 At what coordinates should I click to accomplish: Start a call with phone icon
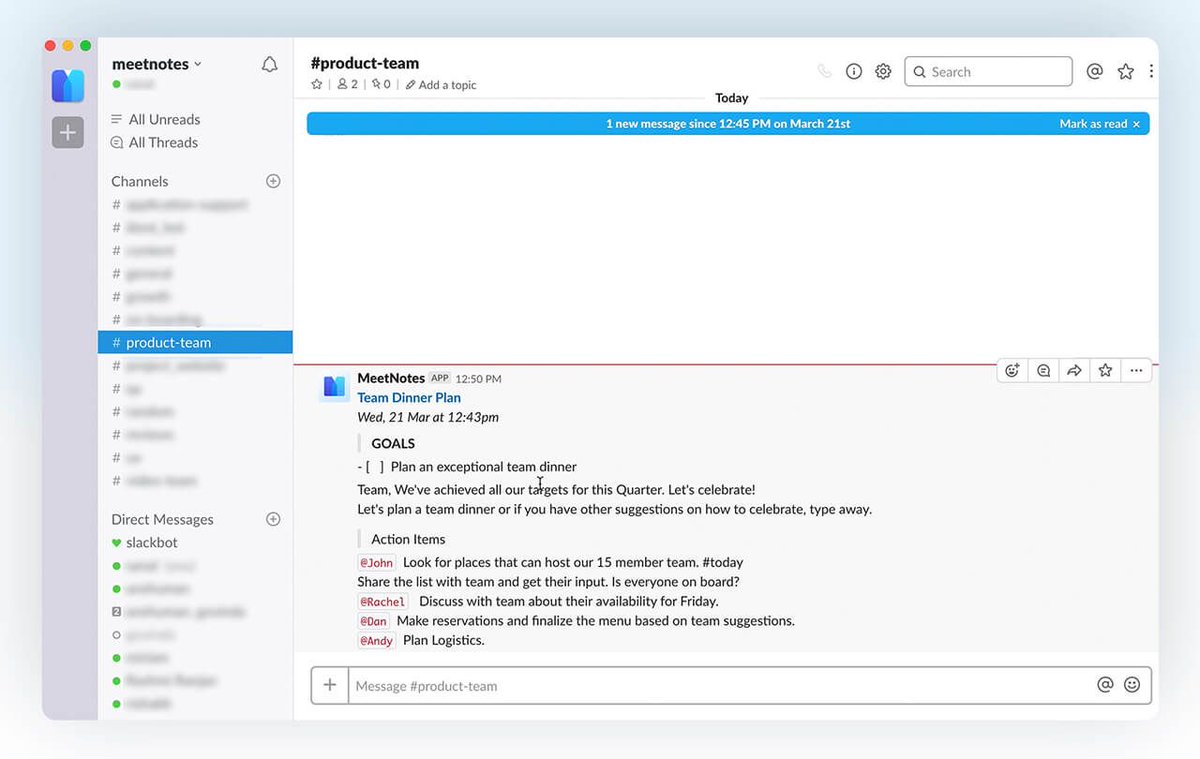click(824, 72)
